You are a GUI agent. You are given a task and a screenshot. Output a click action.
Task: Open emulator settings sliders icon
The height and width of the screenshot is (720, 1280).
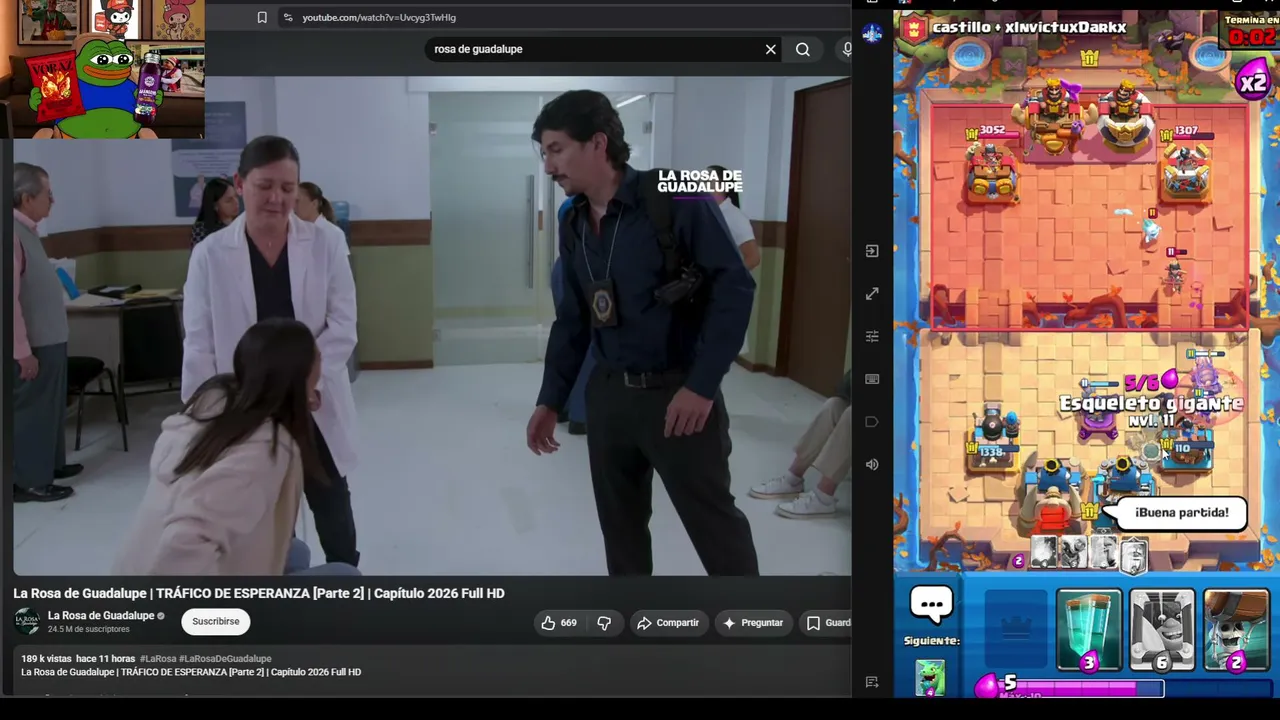coord(872,336)
